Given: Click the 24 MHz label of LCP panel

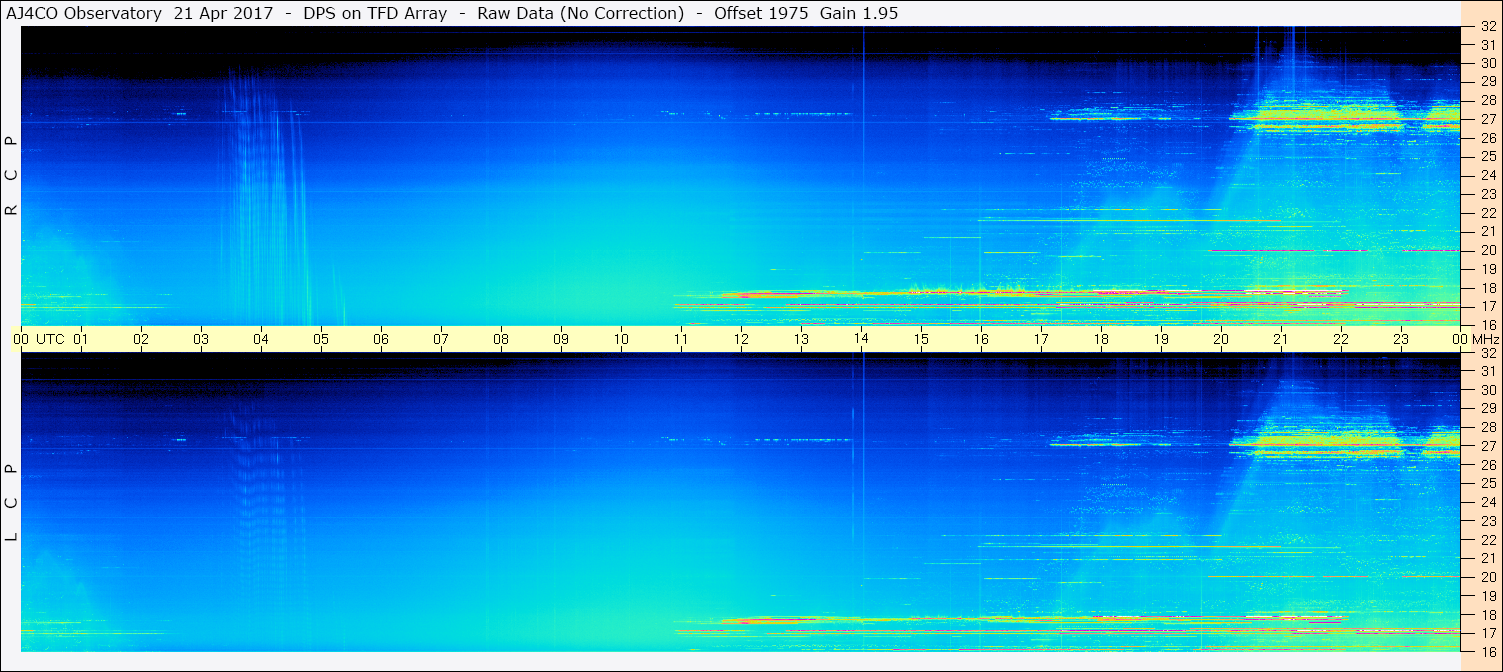Looking at the screenshot, I should 1488,502.
